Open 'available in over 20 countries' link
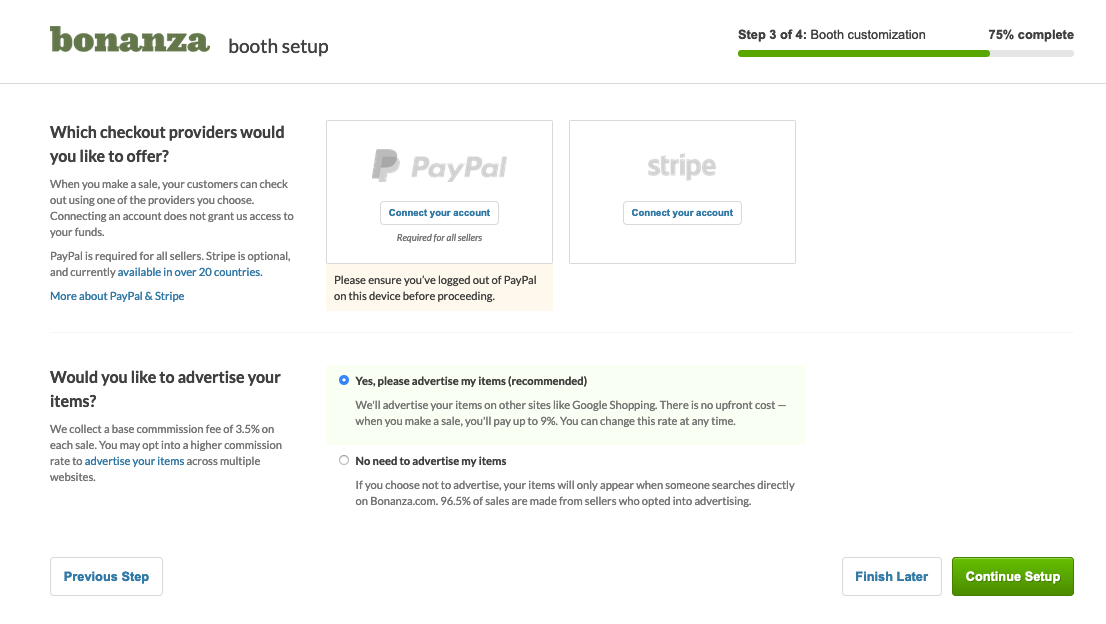The height and width of the screenshot is (624, 1106). (x=190, y=272)
